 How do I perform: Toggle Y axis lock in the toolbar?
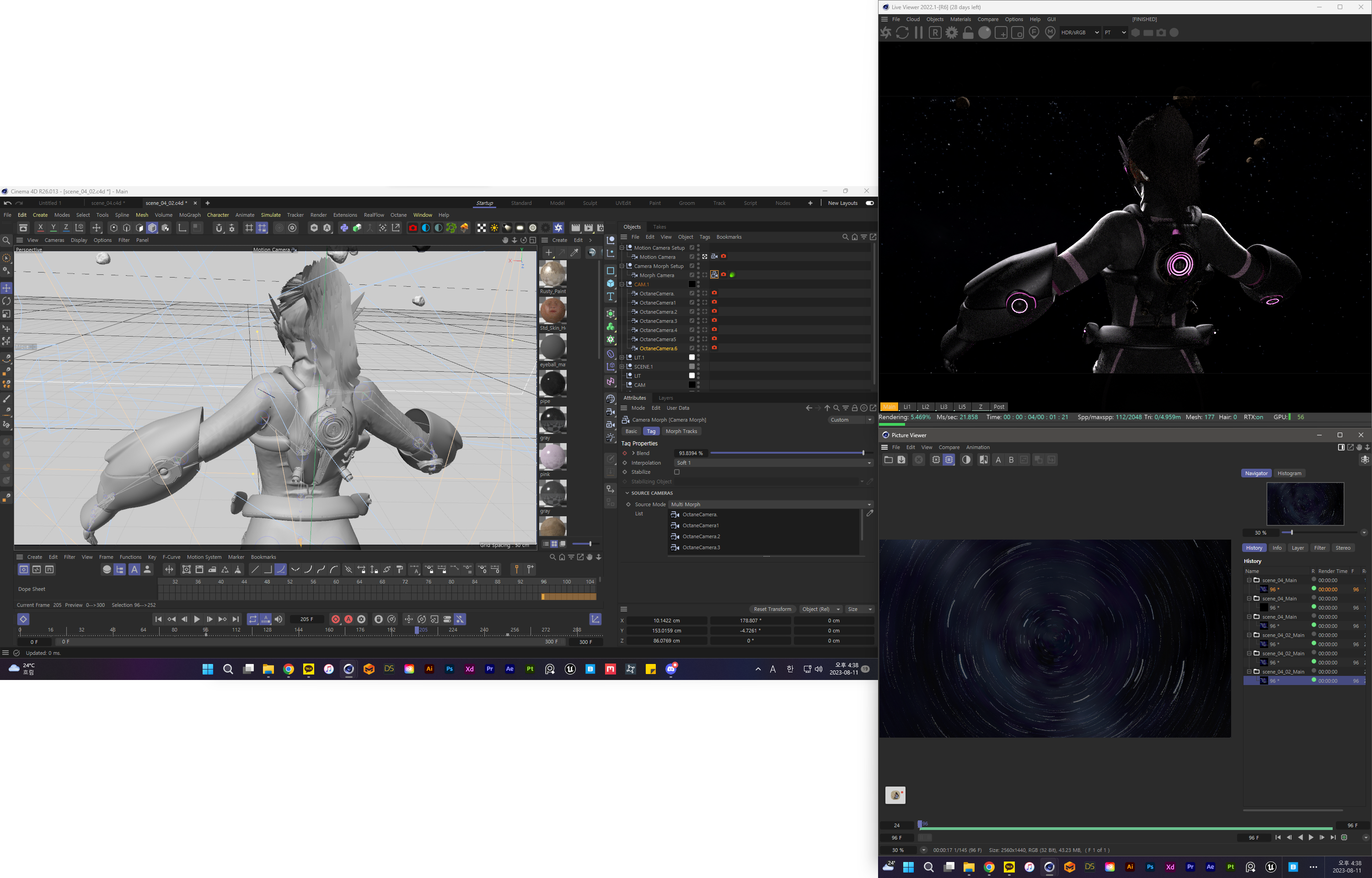coord(54,228)
